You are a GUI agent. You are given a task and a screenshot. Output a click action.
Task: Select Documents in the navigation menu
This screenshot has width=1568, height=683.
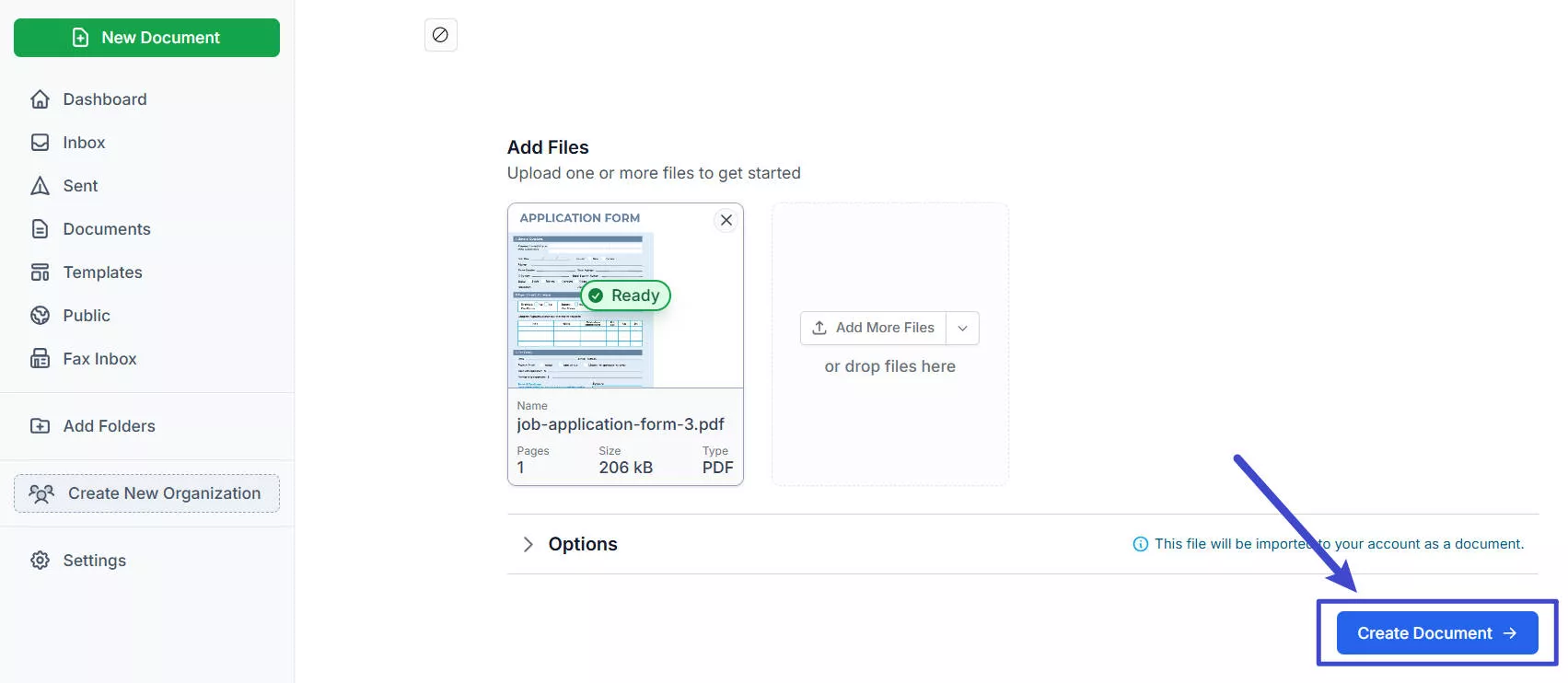click(x=106, y=228)
